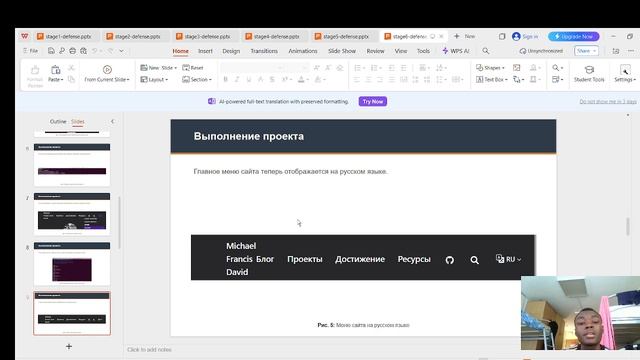640x360 pixels.
Task: Switch to the Home ribbon tab
Action: coord(180,51)
